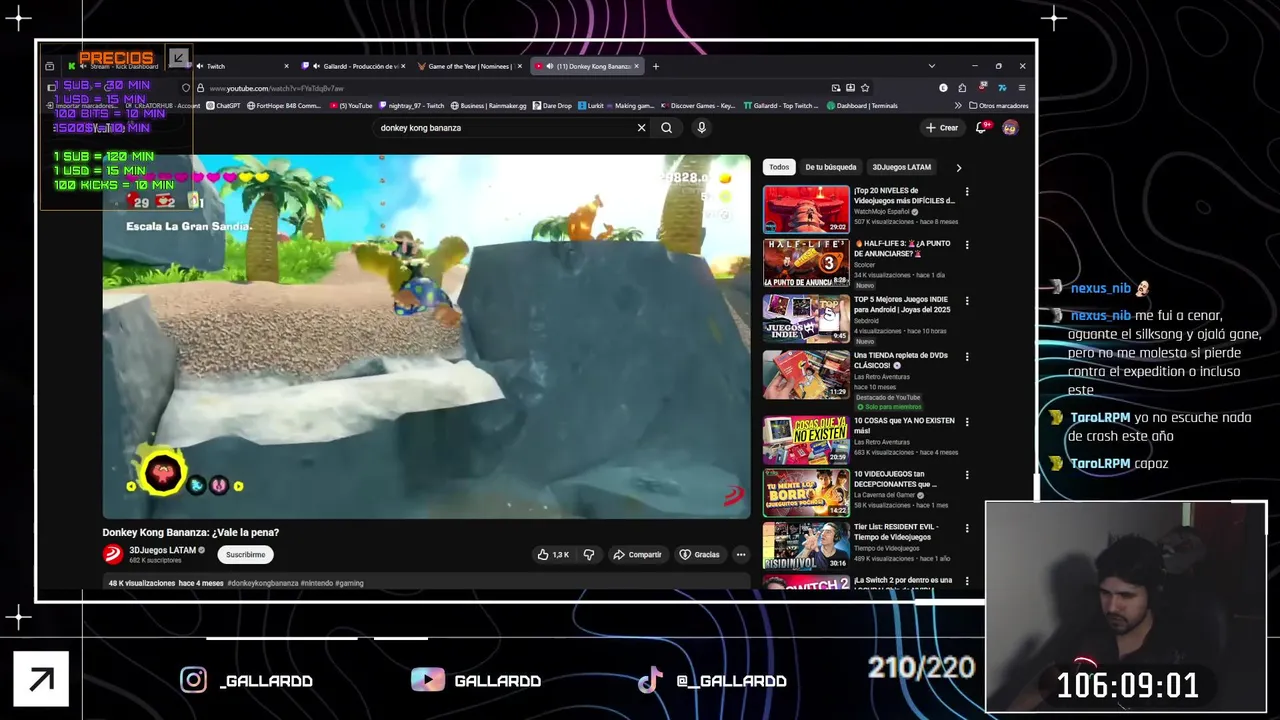Open nightray_97 Twitch bookmark
This screenshot has width=1280, height=720.
coord(411,105)
